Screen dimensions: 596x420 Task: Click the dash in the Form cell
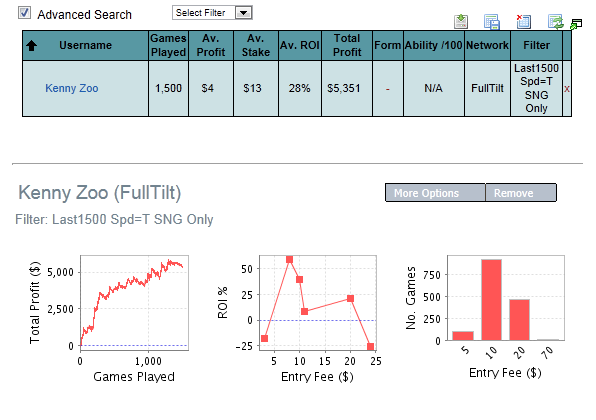click(x=388, y=89)
